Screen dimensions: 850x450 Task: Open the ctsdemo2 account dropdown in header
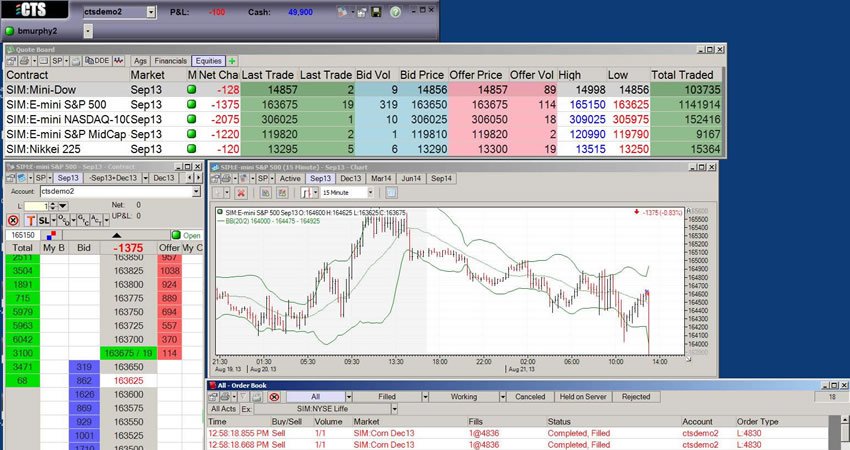coord(151,12)
